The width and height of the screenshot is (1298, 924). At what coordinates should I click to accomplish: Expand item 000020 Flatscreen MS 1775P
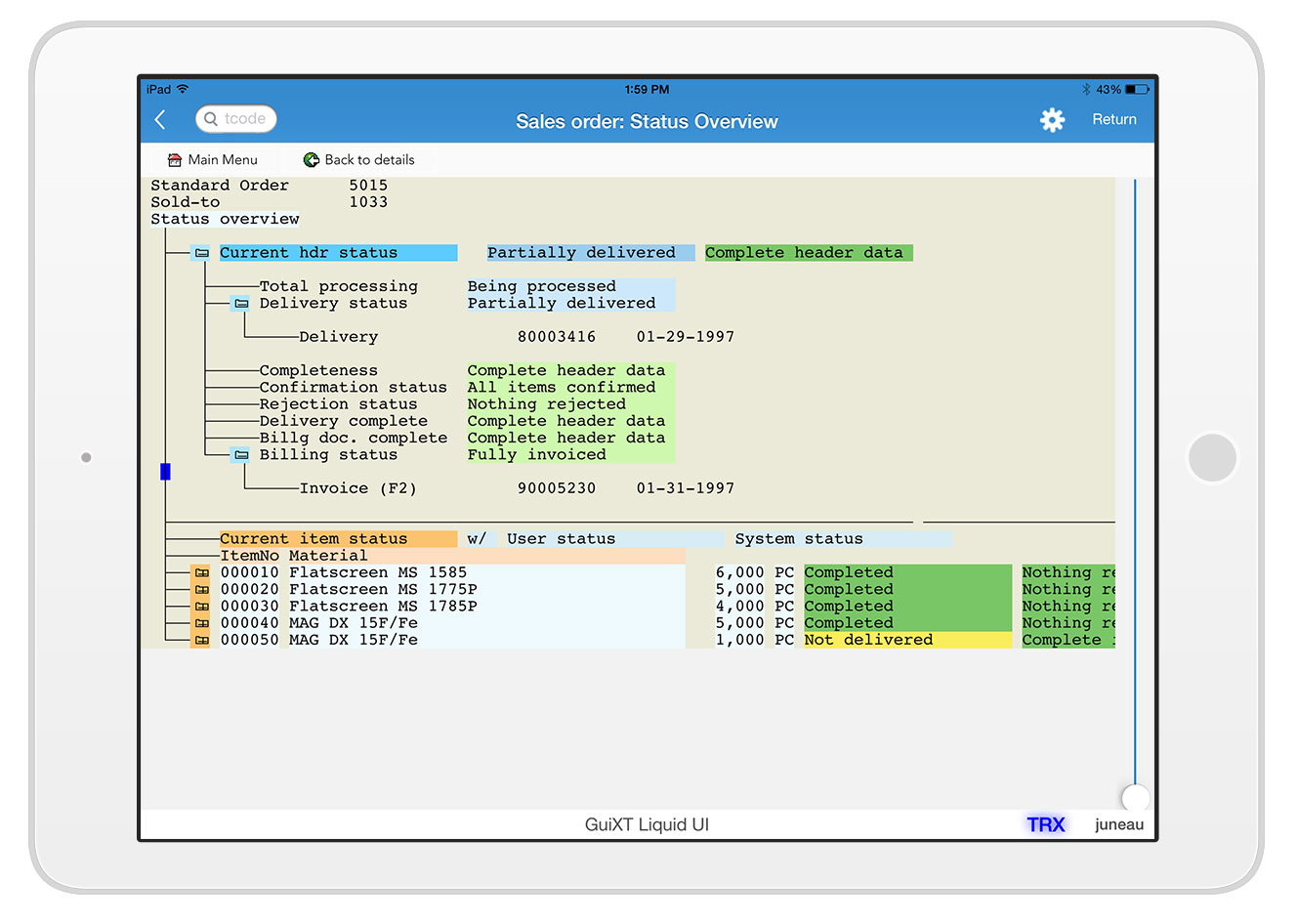201,590
